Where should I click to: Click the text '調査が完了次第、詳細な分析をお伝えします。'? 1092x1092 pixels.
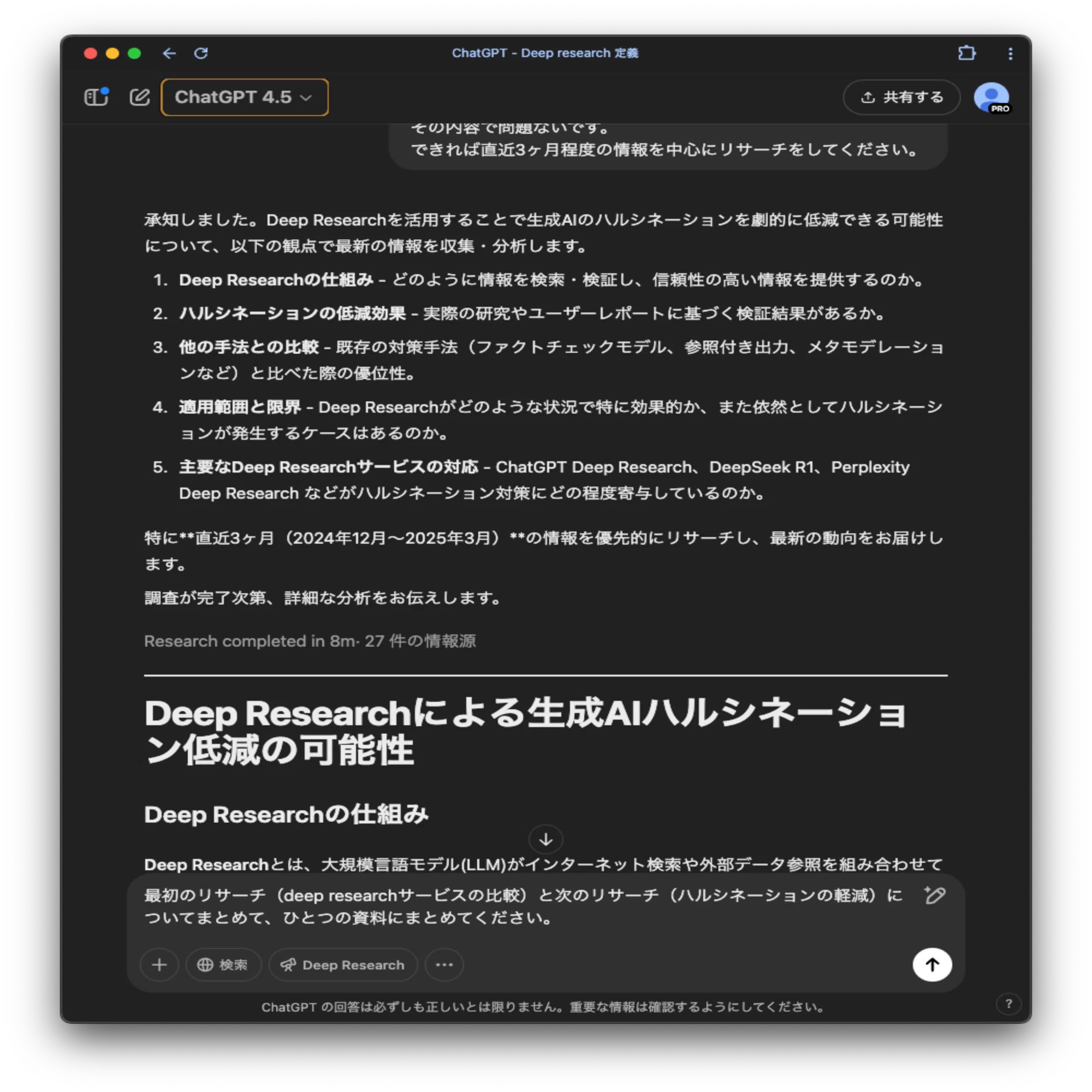[x=323, y=597]
